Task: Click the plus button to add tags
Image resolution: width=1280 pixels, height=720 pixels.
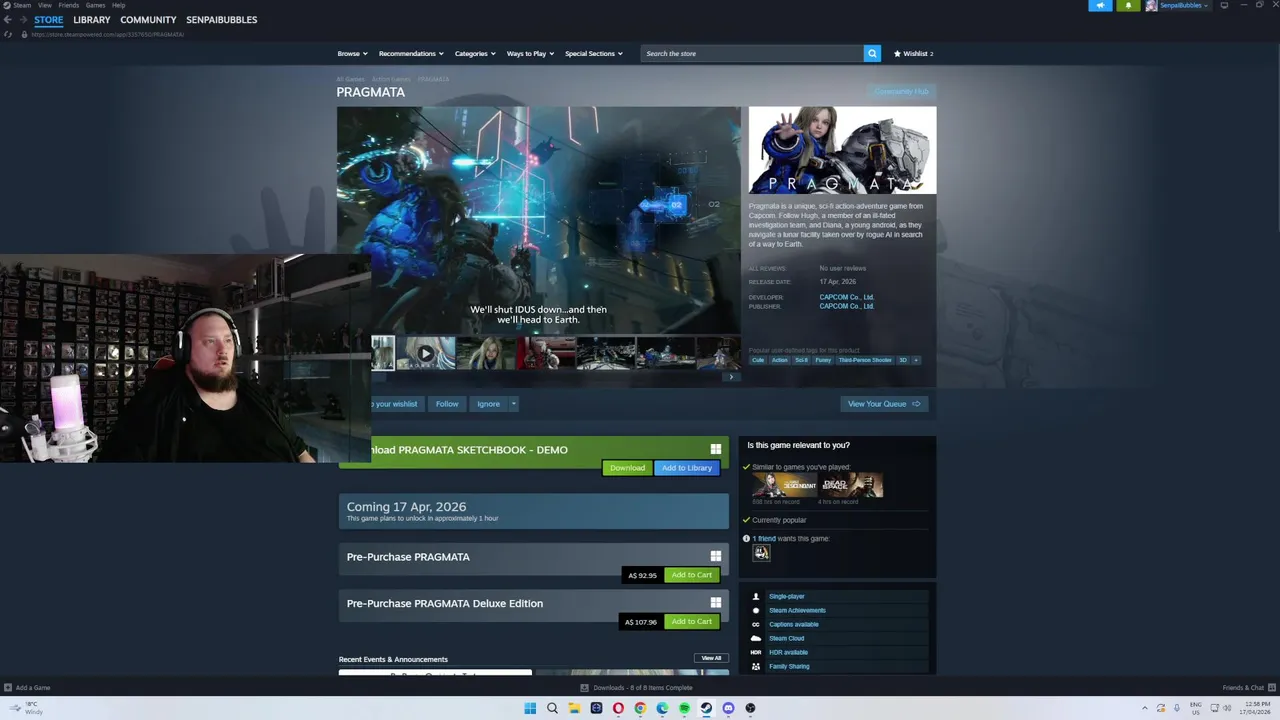Action: click(x=916, y=360)
